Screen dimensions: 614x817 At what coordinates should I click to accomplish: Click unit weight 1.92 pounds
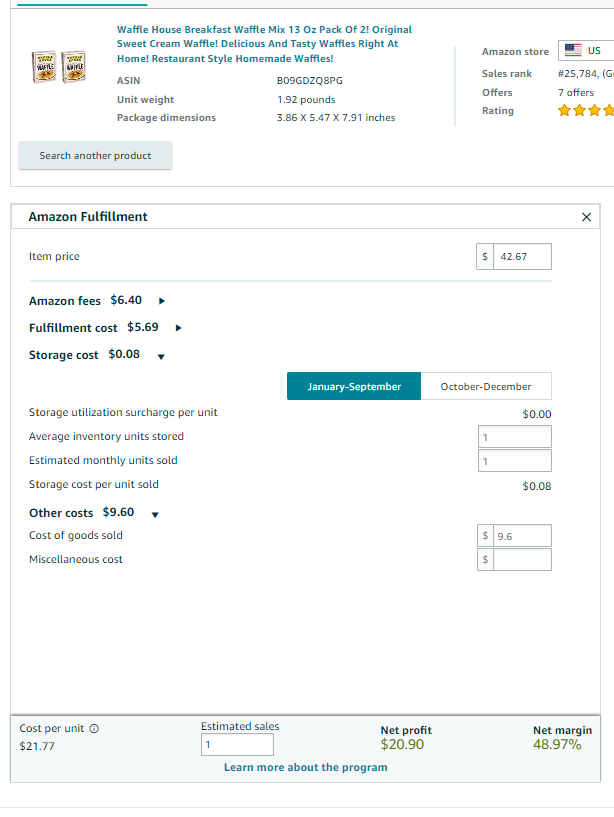coord(306,99)
